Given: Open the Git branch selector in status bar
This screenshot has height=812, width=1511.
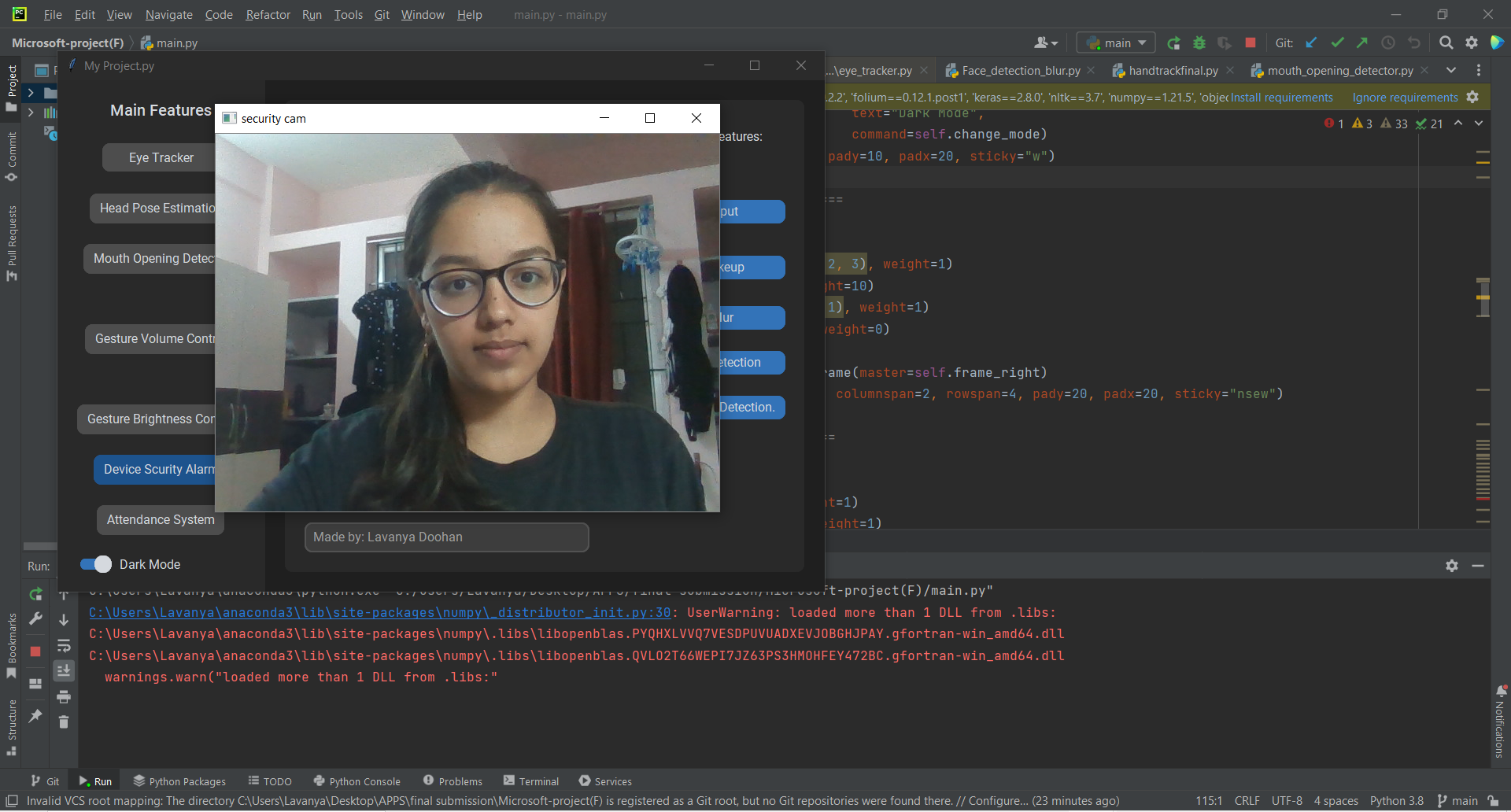Looking at the screenshot, I should tap(1457, 800).
